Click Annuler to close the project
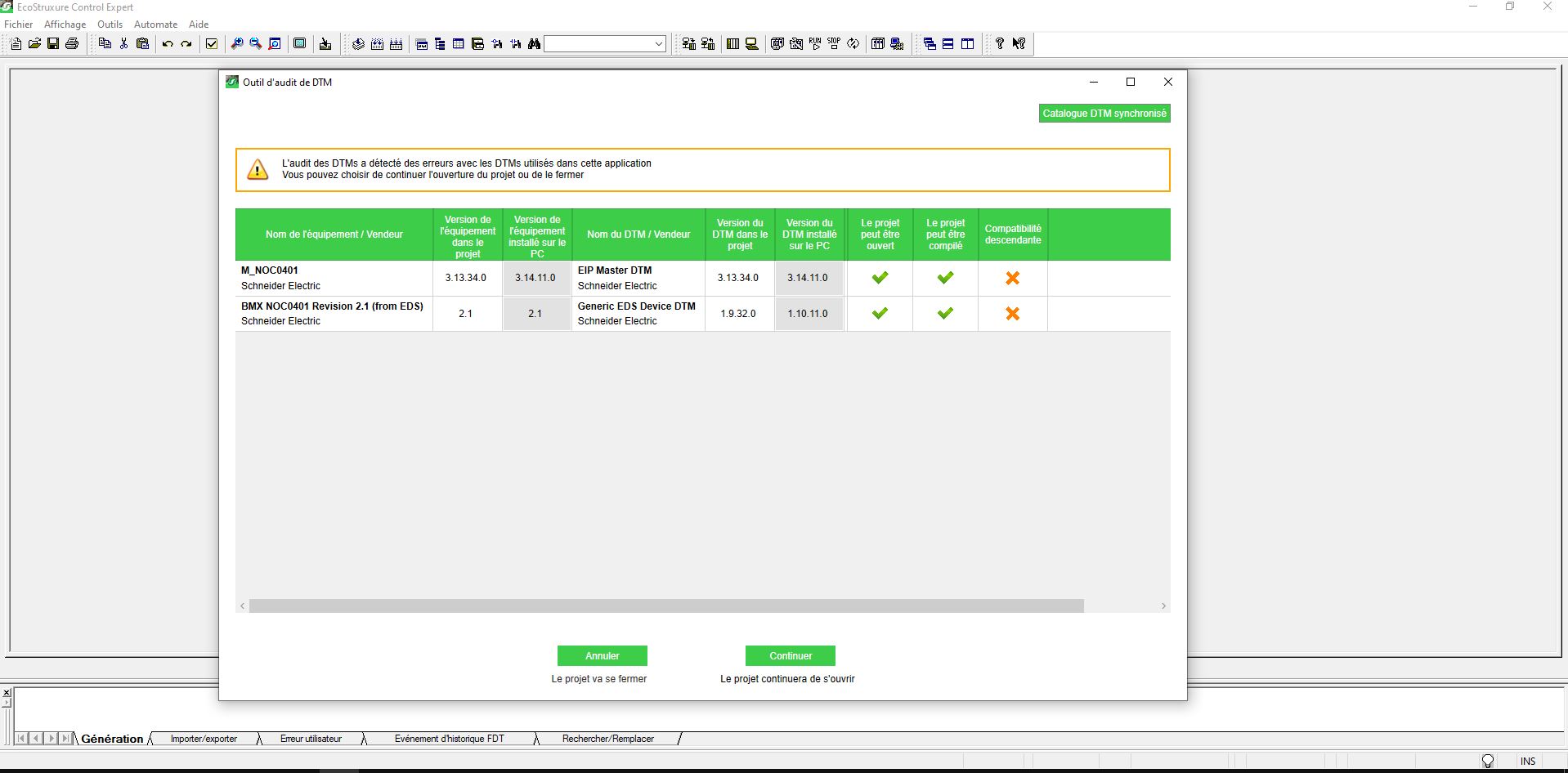The height and width of the screenshot is (773, 1568). click(602, 656)
